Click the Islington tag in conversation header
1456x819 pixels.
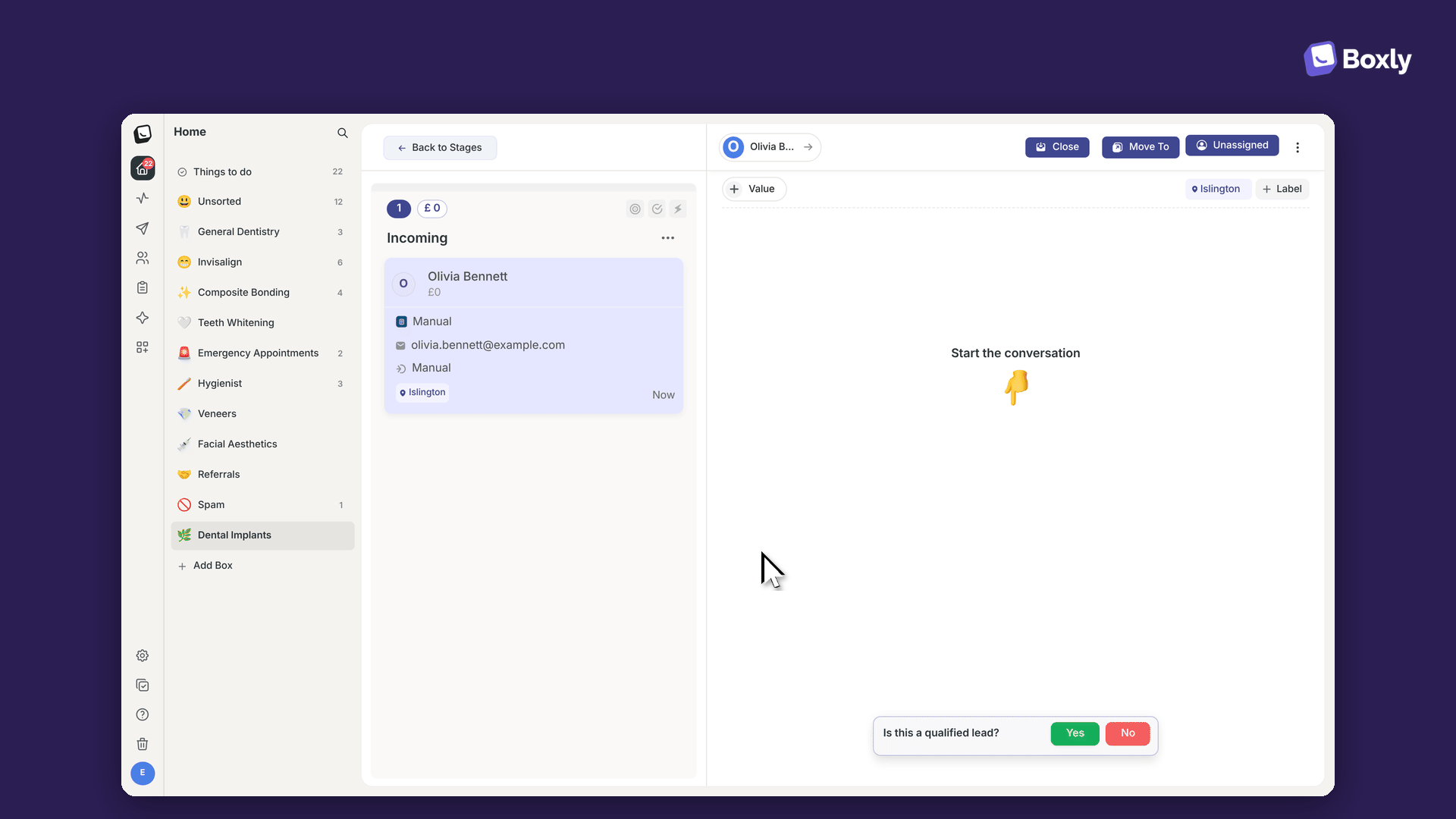coord(1216,190)
